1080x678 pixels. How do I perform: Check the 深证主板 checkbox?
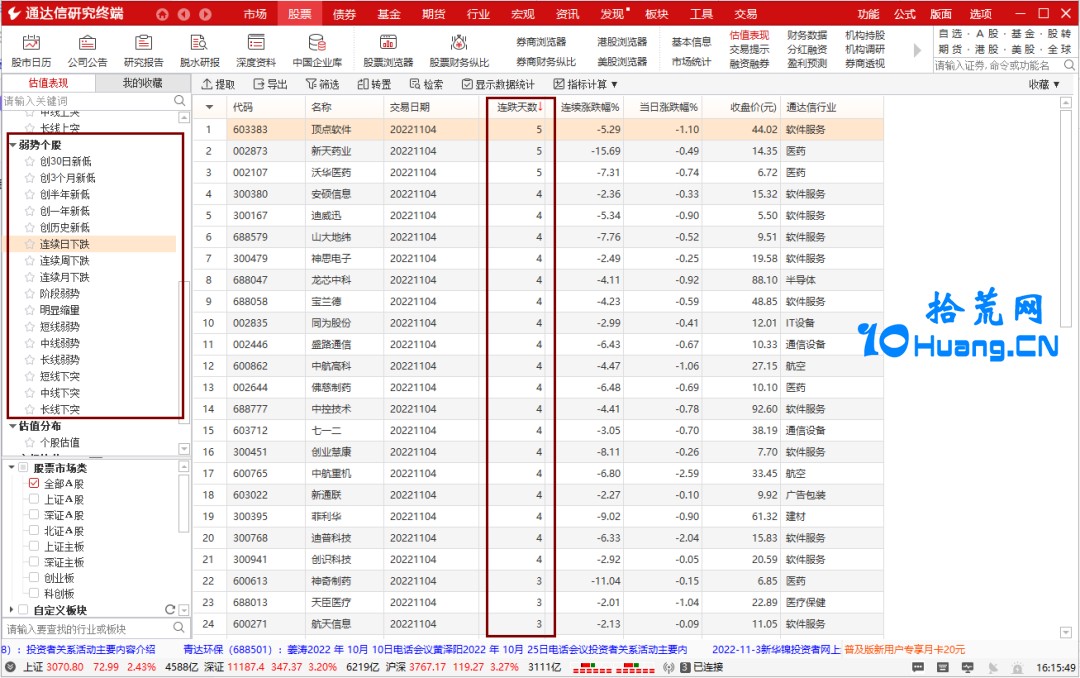pyautogui.click(x=34, y=562)
